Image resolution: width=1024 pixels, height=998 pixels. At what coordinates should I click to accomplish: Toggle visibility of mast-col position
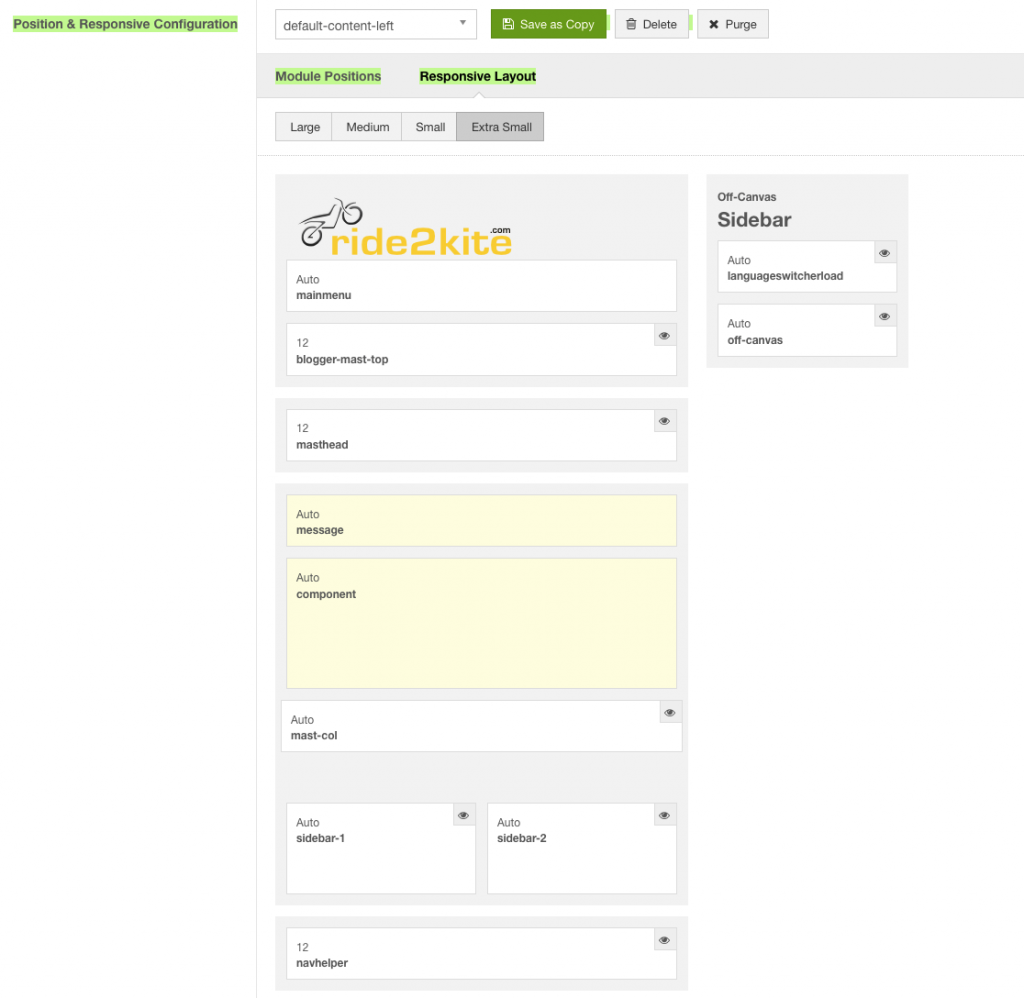click(x=670, y=713)
